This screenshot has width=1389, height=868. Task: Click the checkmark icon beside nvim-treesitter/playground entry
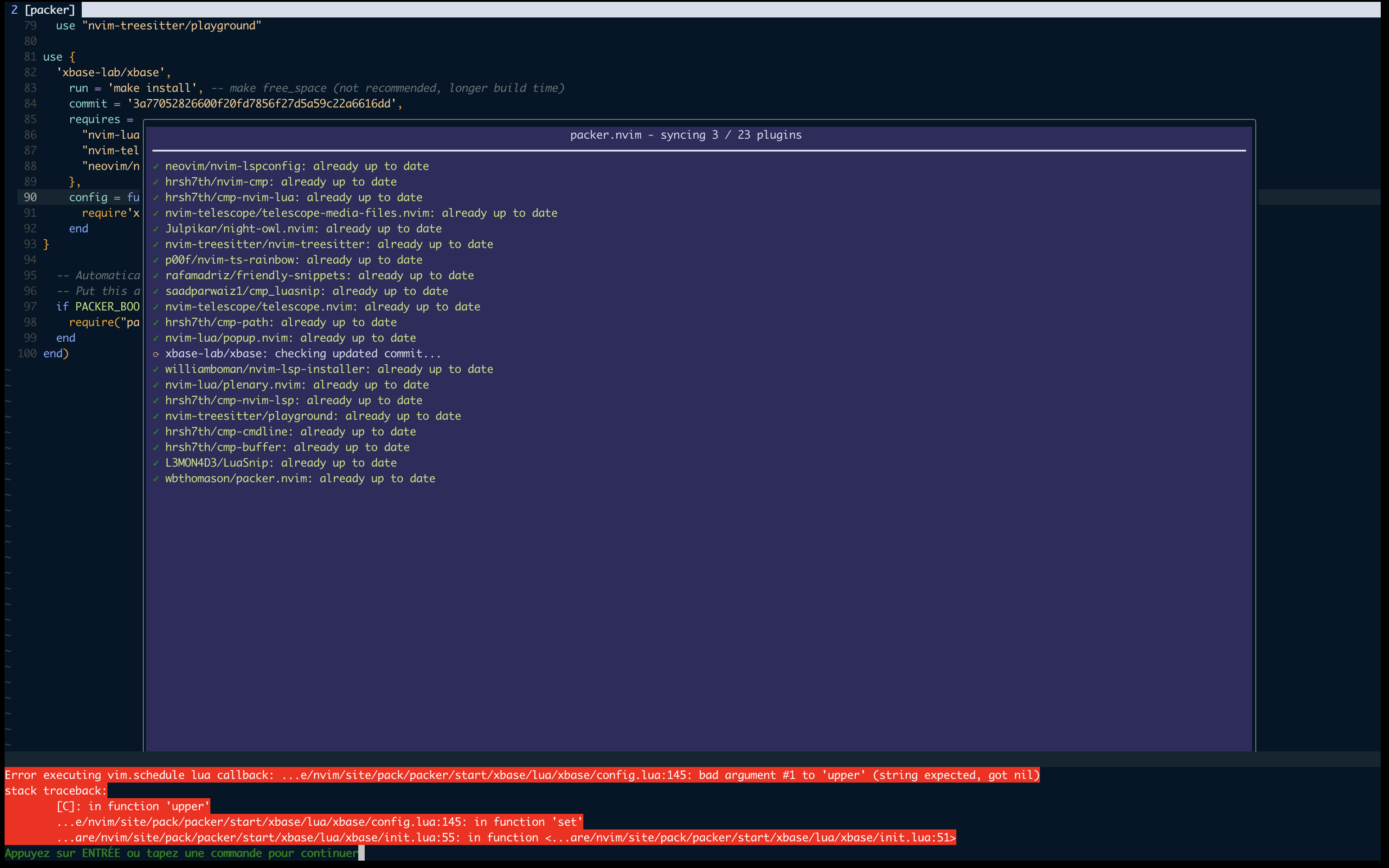[156, 416]
